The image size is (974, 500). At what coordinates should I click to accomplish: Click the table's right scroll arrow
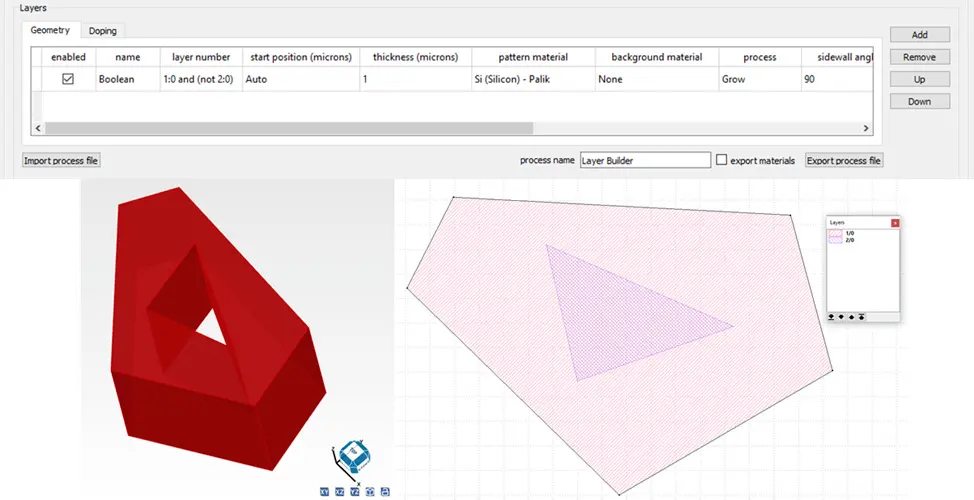[x=866, y=128]
